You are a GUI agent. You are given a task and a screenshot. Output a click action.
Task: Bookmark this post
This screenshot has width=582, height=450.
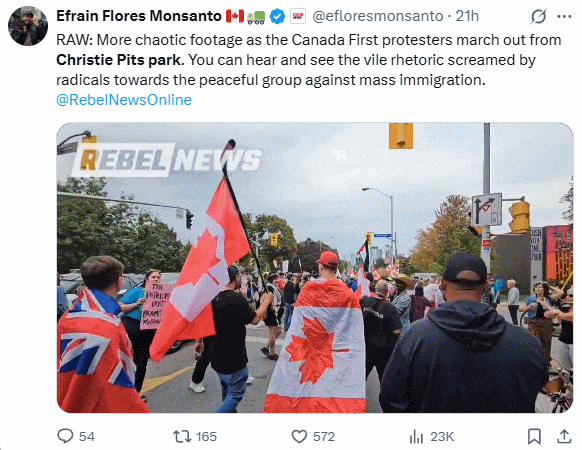coord(534,436)
